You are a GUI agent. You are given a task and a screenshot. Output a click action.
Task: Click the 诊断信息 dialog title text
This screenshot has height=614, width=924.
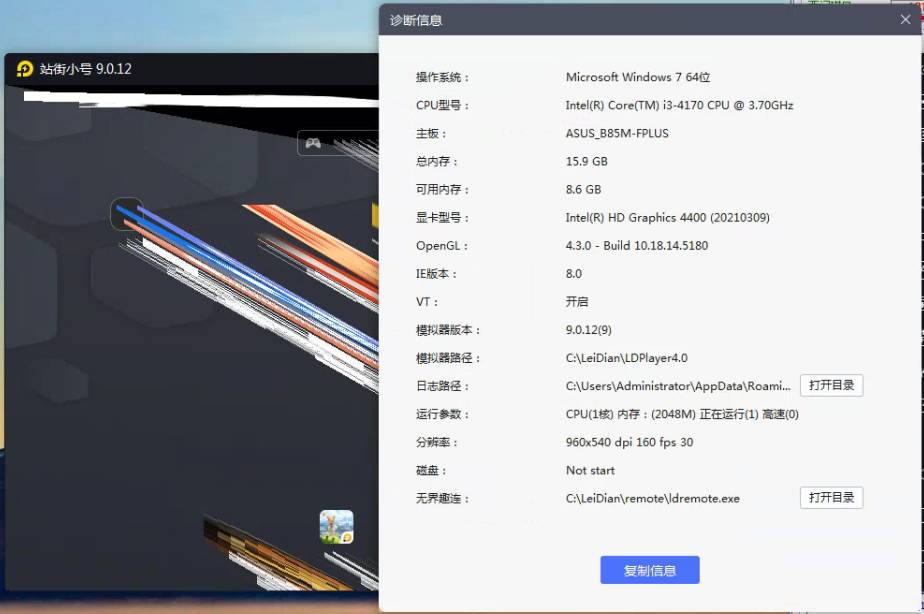pyautogui.click(x=416, y=20)
